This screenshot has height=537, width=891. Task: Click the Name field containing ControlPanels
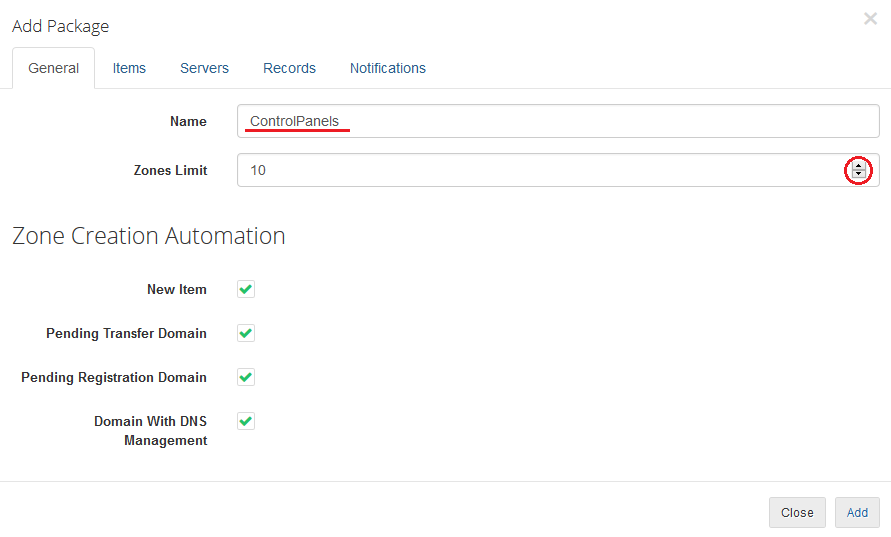pyautogui.click(x=558, y=121)
